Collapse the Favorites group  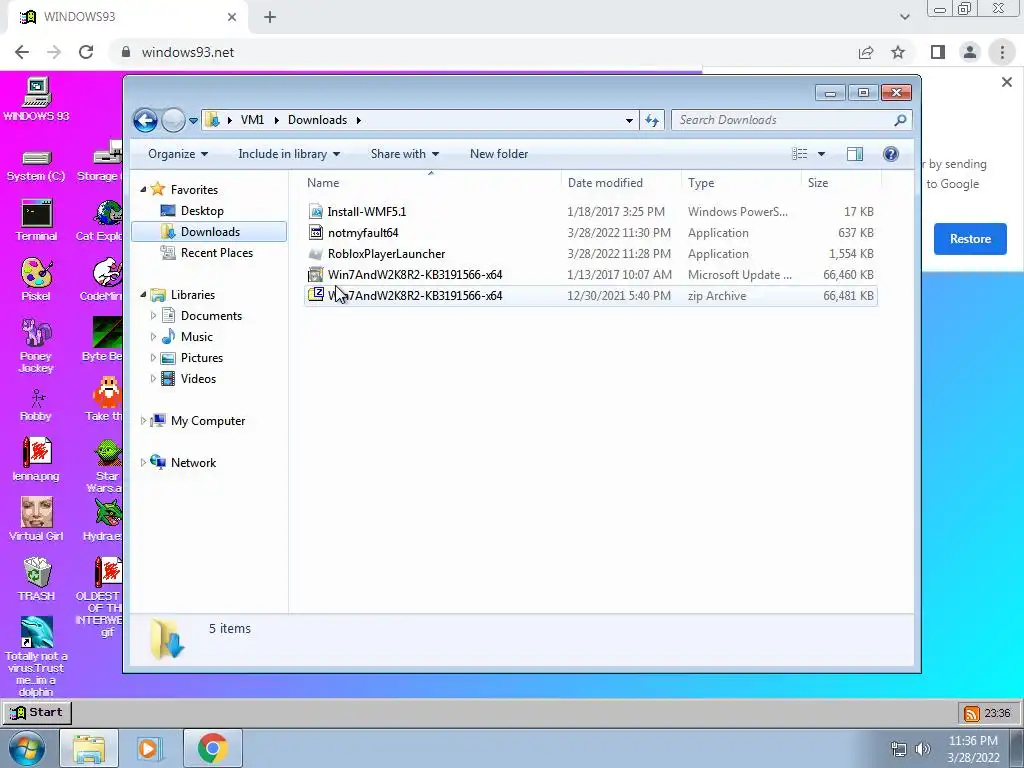tap(143, 189)
